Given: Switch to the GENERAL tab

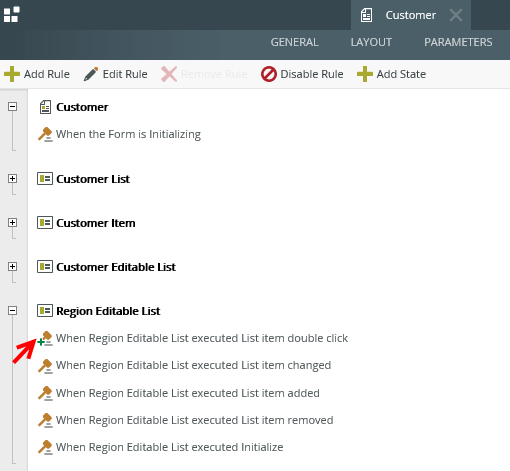Looking at the screenshot, I should pos(294,42).
